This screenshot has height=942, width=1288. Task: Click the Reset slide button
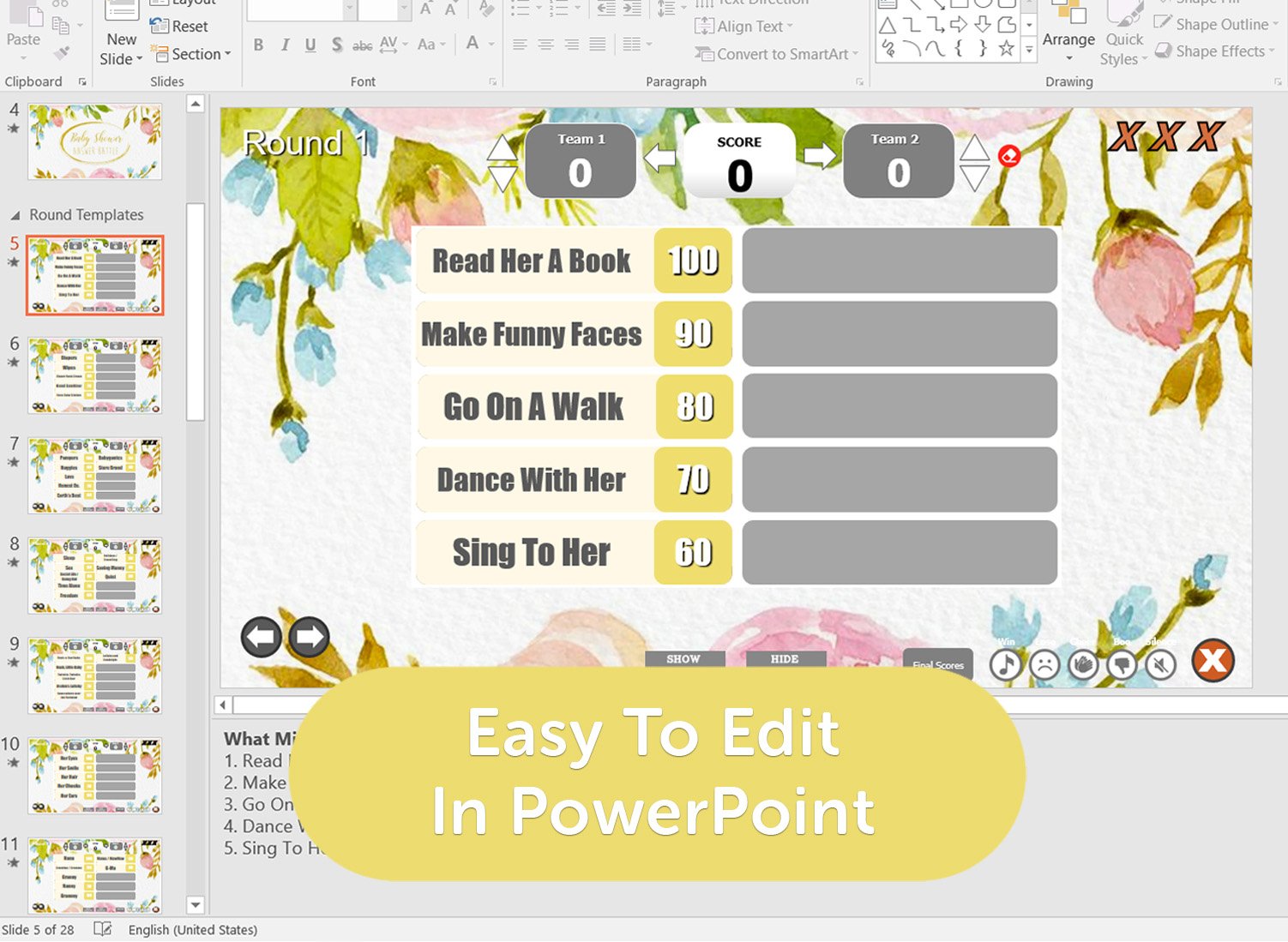point(178,27)
